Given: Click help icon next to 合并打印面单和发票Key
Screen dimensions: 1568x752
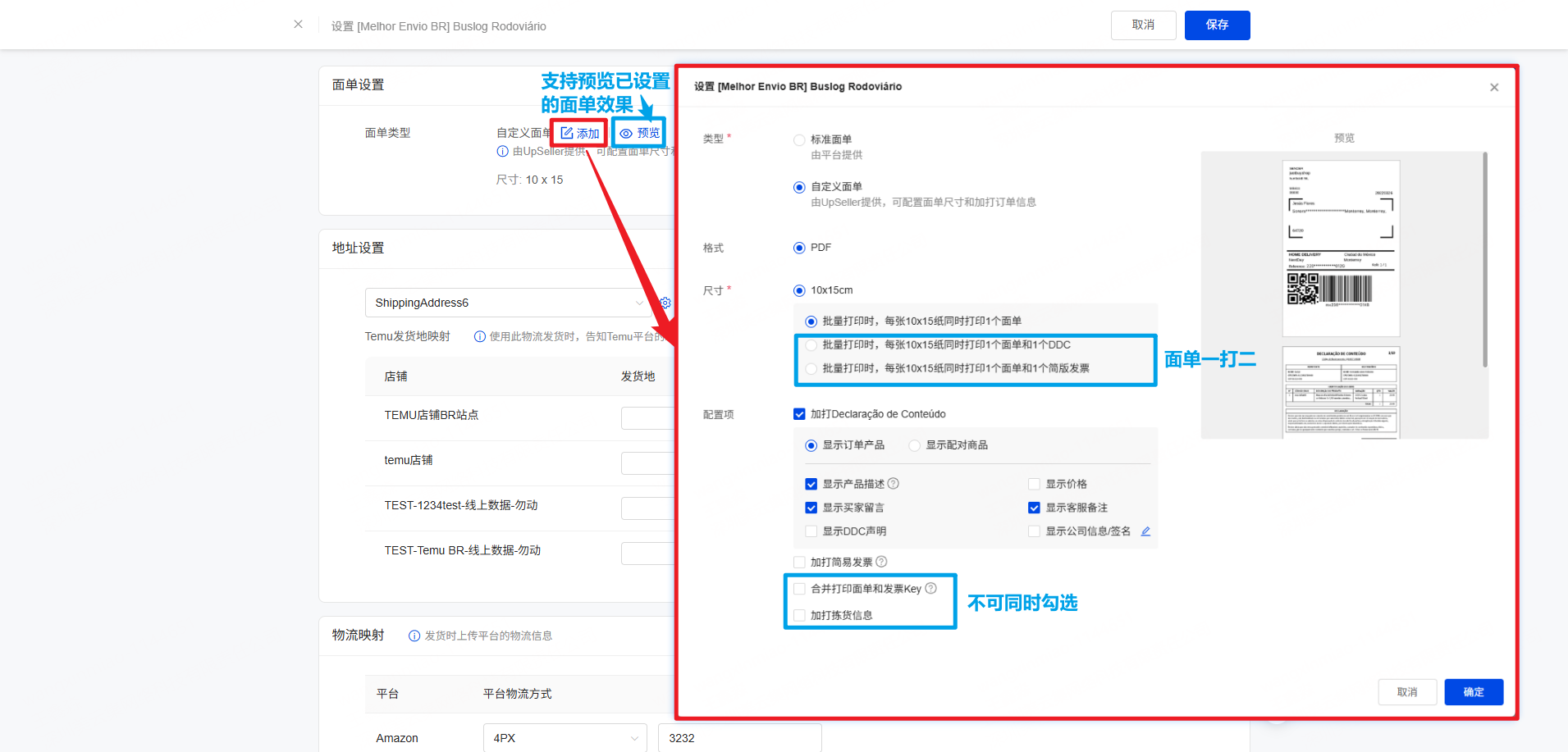Looking at the screenshot, I should [x=930, y=588].
